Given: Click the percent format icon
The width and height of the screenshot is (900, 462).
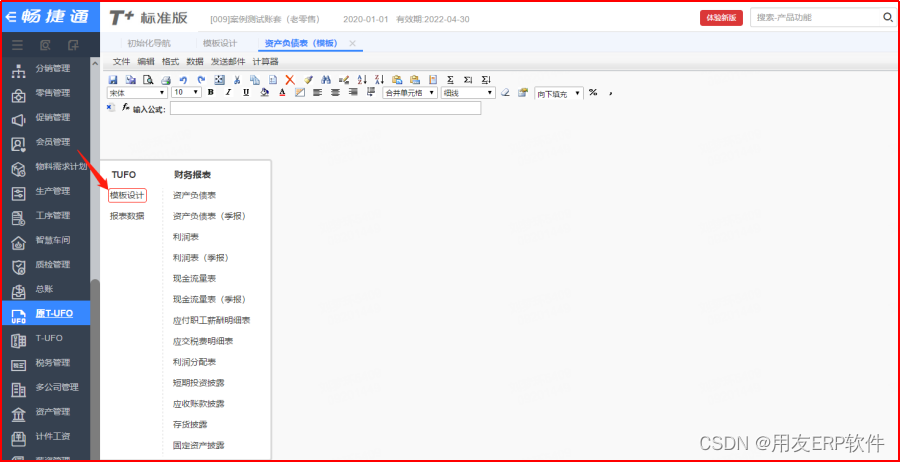Looking at the screenshot, I should click(x=593, y=92).
